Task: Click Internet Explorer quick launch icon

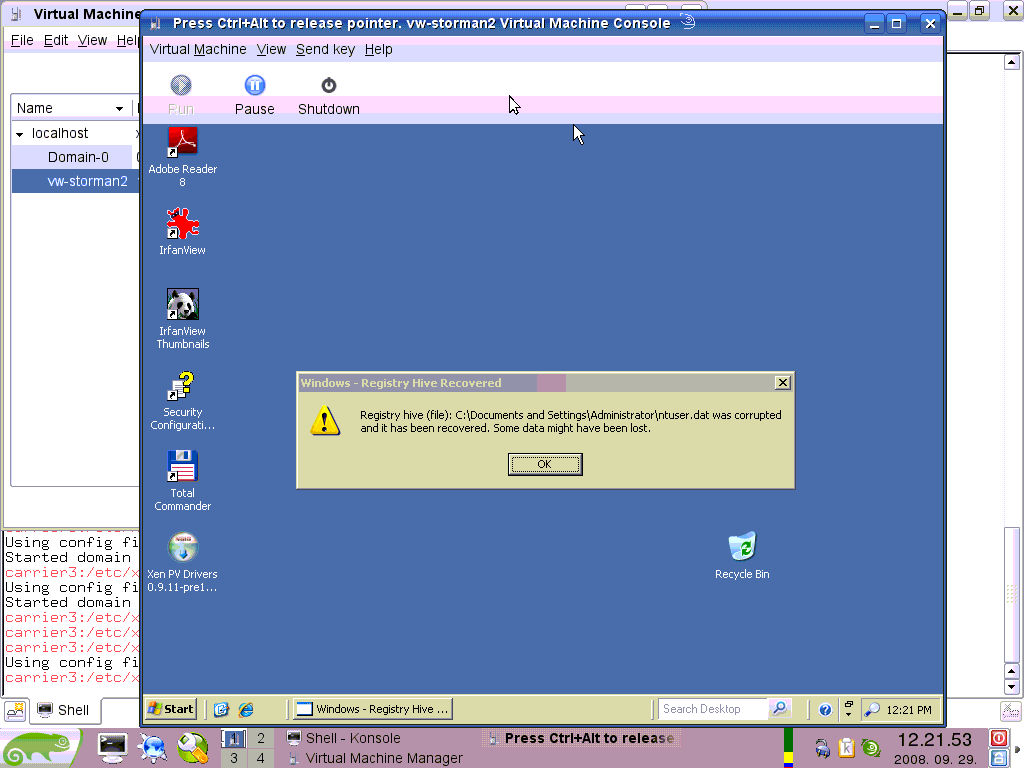Action: click(245, 709)
